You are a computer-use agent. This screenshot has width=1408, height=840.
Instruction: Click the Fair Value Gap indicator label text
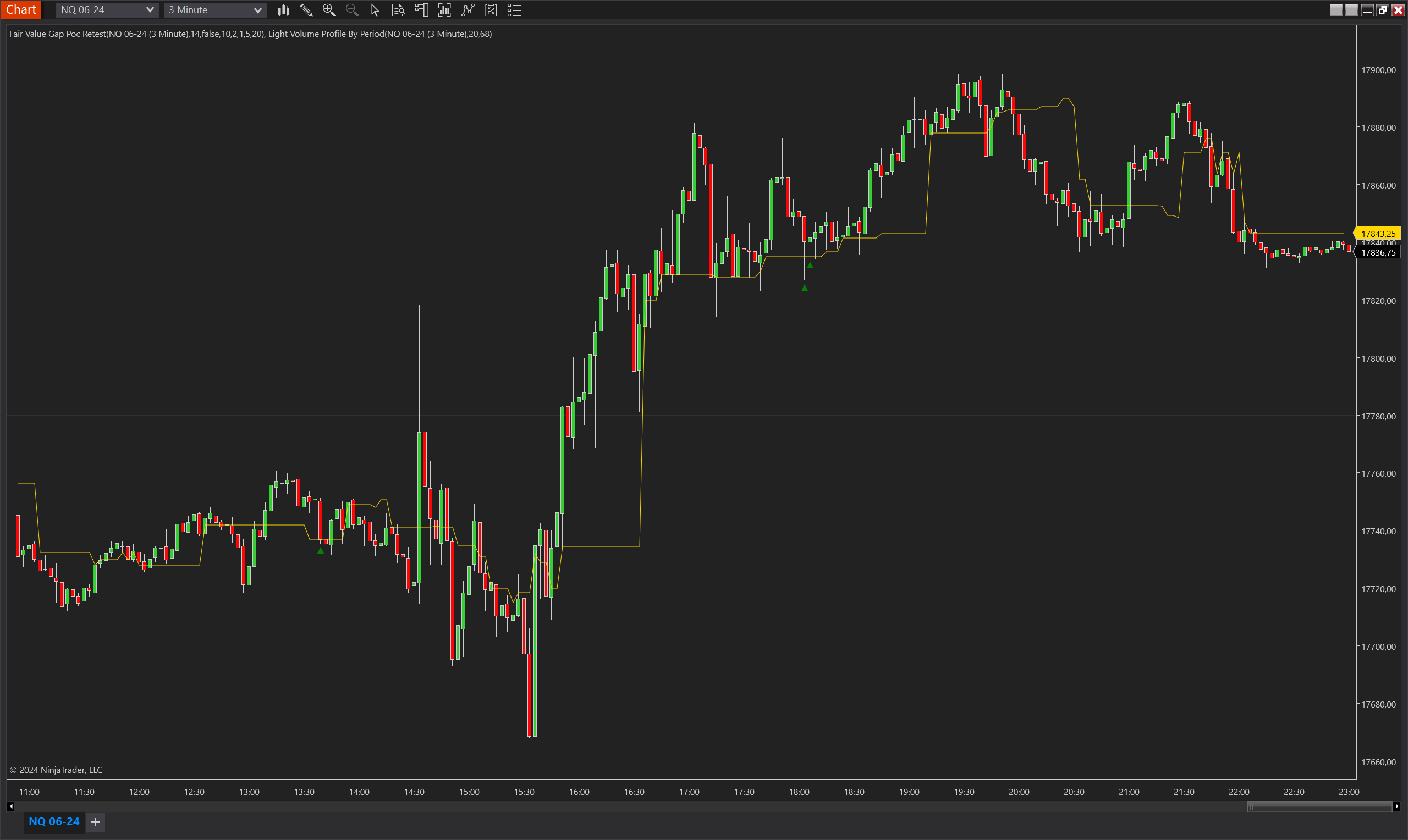[136, 34]
